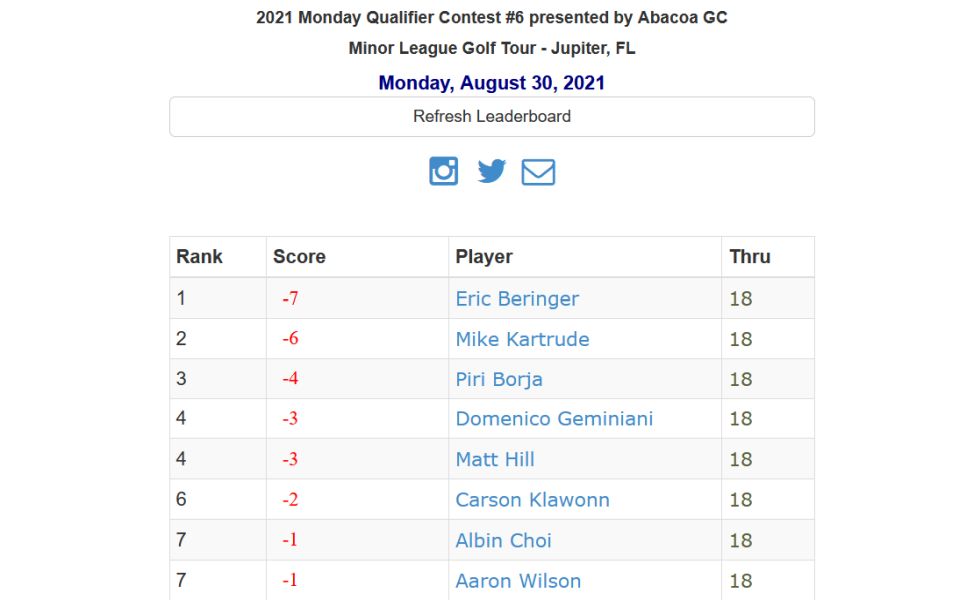Open Piri Borja's player link

pos(499,379)
